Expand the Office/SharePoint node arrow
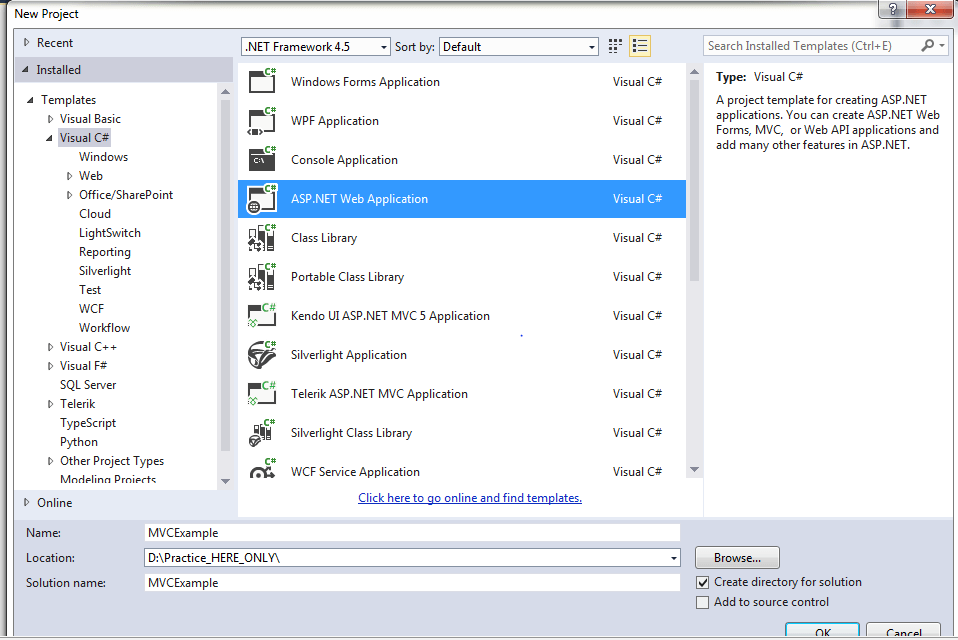This screenshot has width=958, height=640. point(69,195)
